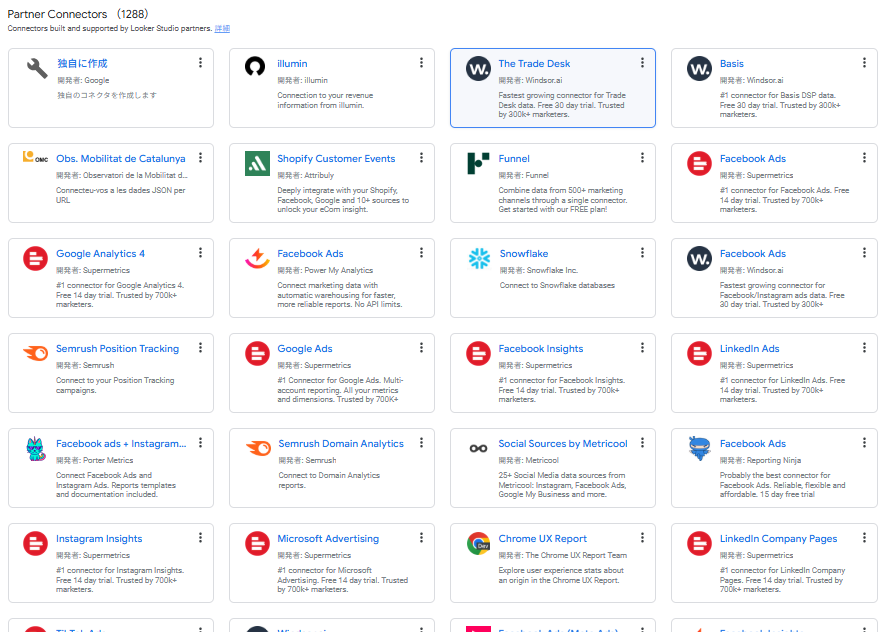Select the The Trade Desk connector title

pyautogui.click(x=534, y=63)
